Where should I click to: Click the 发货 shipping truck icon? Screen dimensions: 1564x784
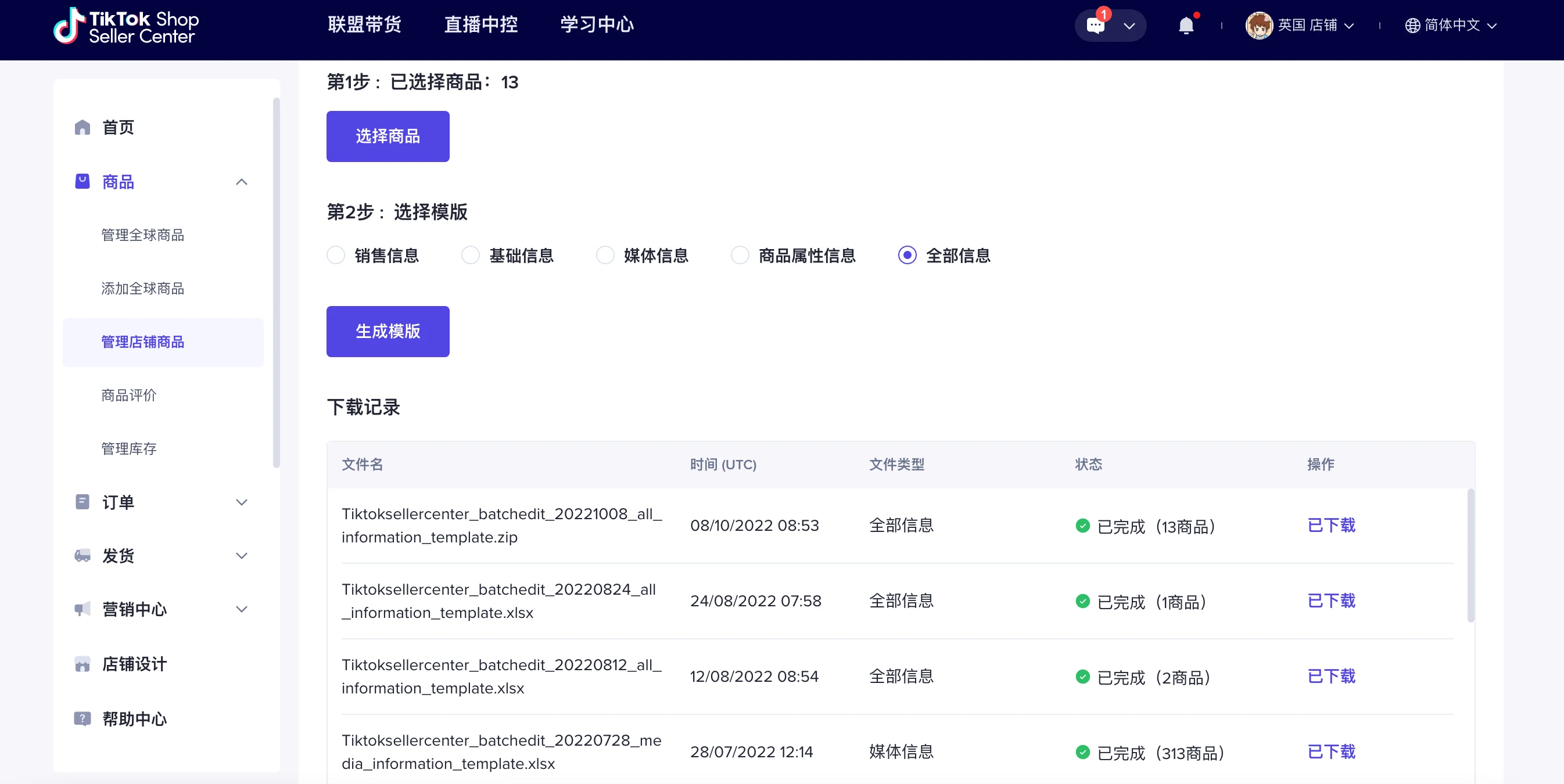click(x=82, y=556)
